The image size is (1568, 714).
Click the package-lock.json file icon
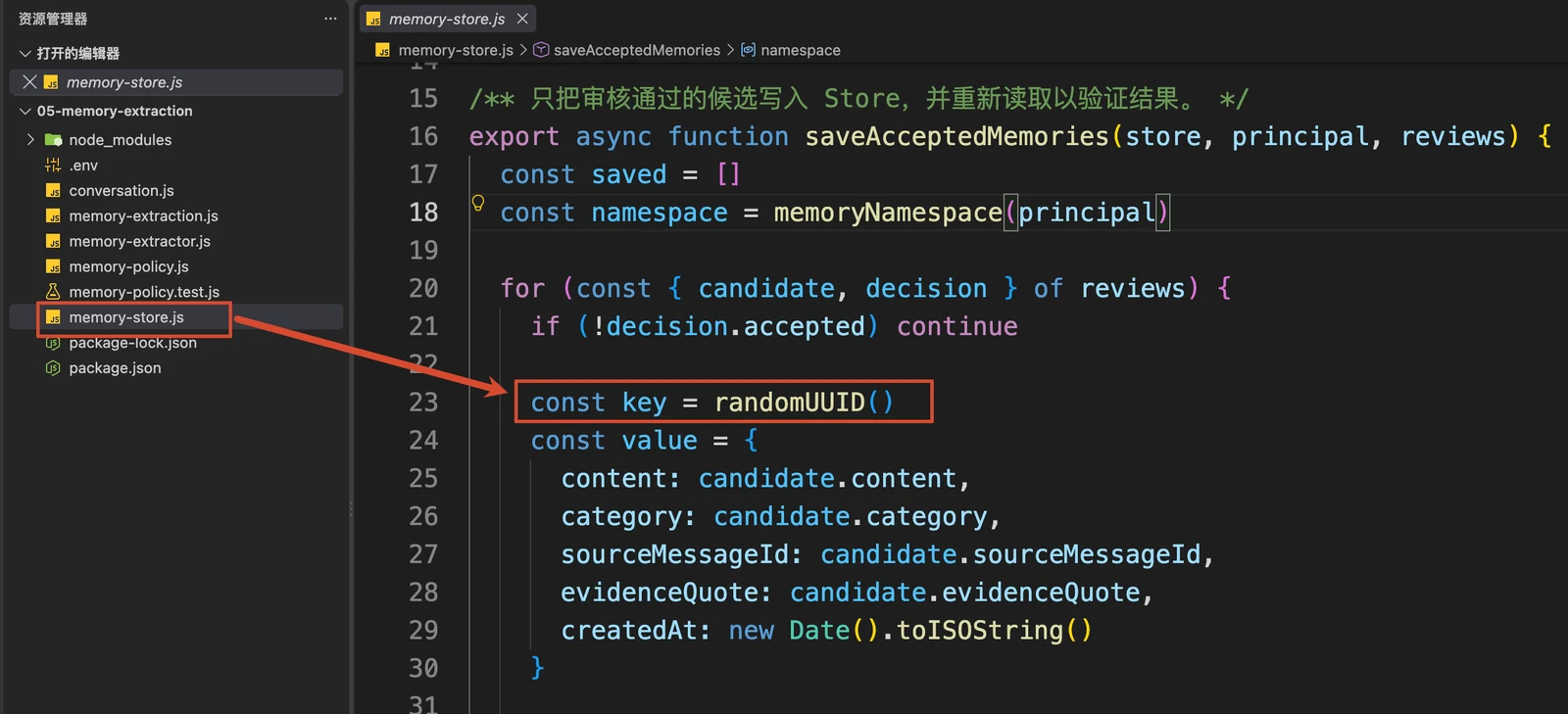(x=53, y=343)
